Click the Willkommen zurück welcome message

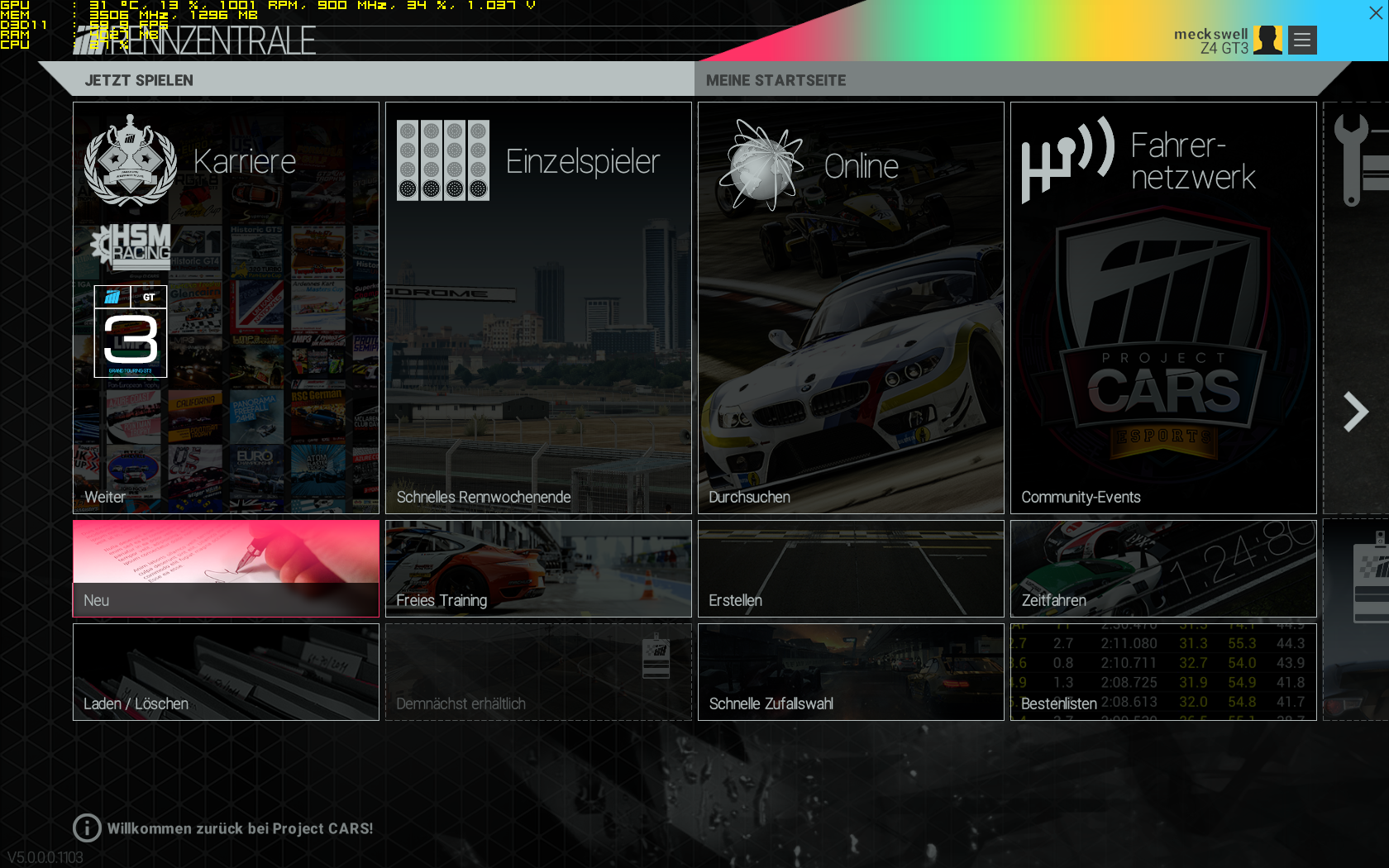tap(240, 828)
